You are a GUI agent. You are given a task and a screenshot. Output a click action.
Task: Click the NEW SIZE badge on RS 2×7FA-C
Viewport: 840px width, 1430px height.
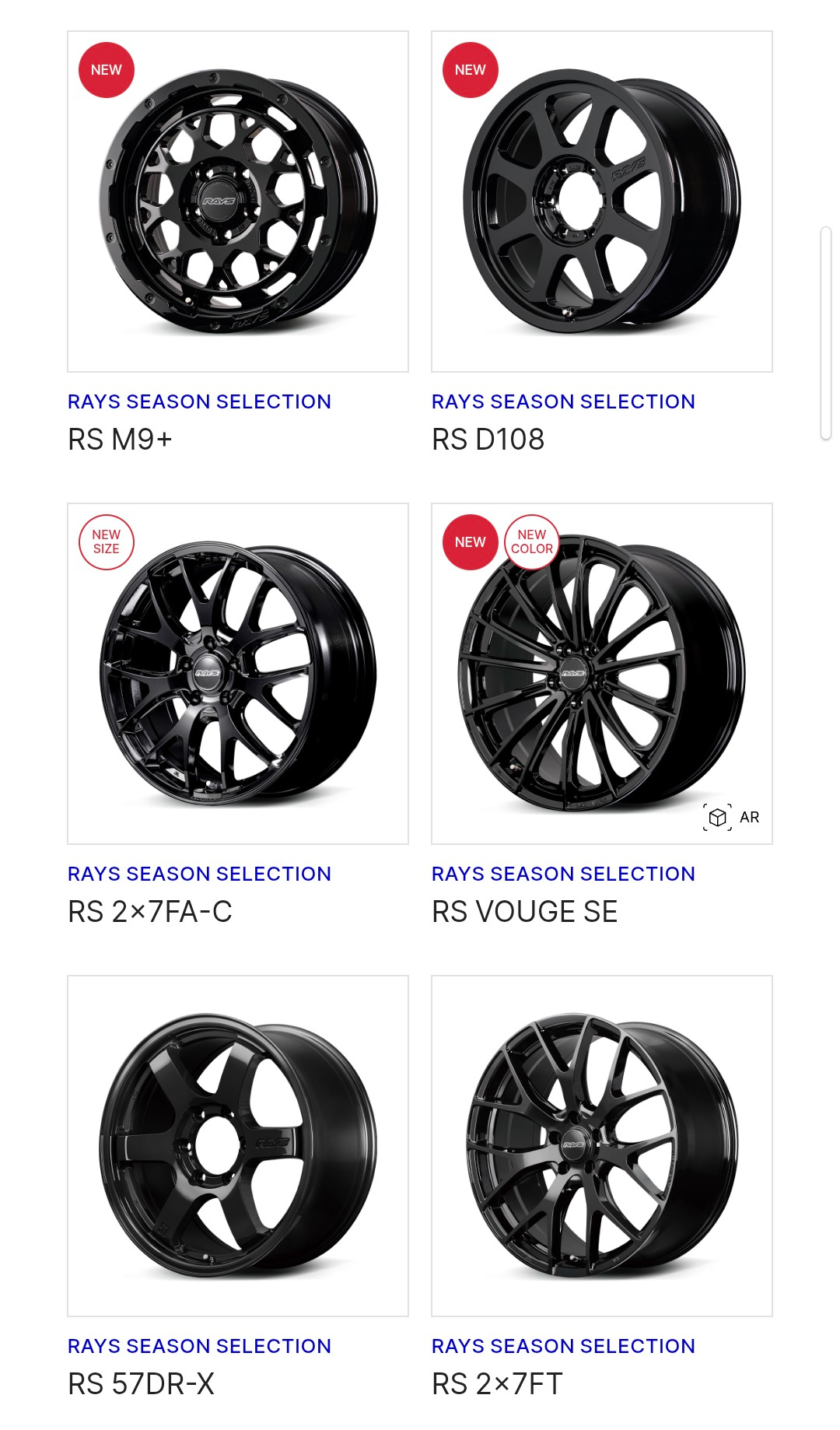(107, 542)
